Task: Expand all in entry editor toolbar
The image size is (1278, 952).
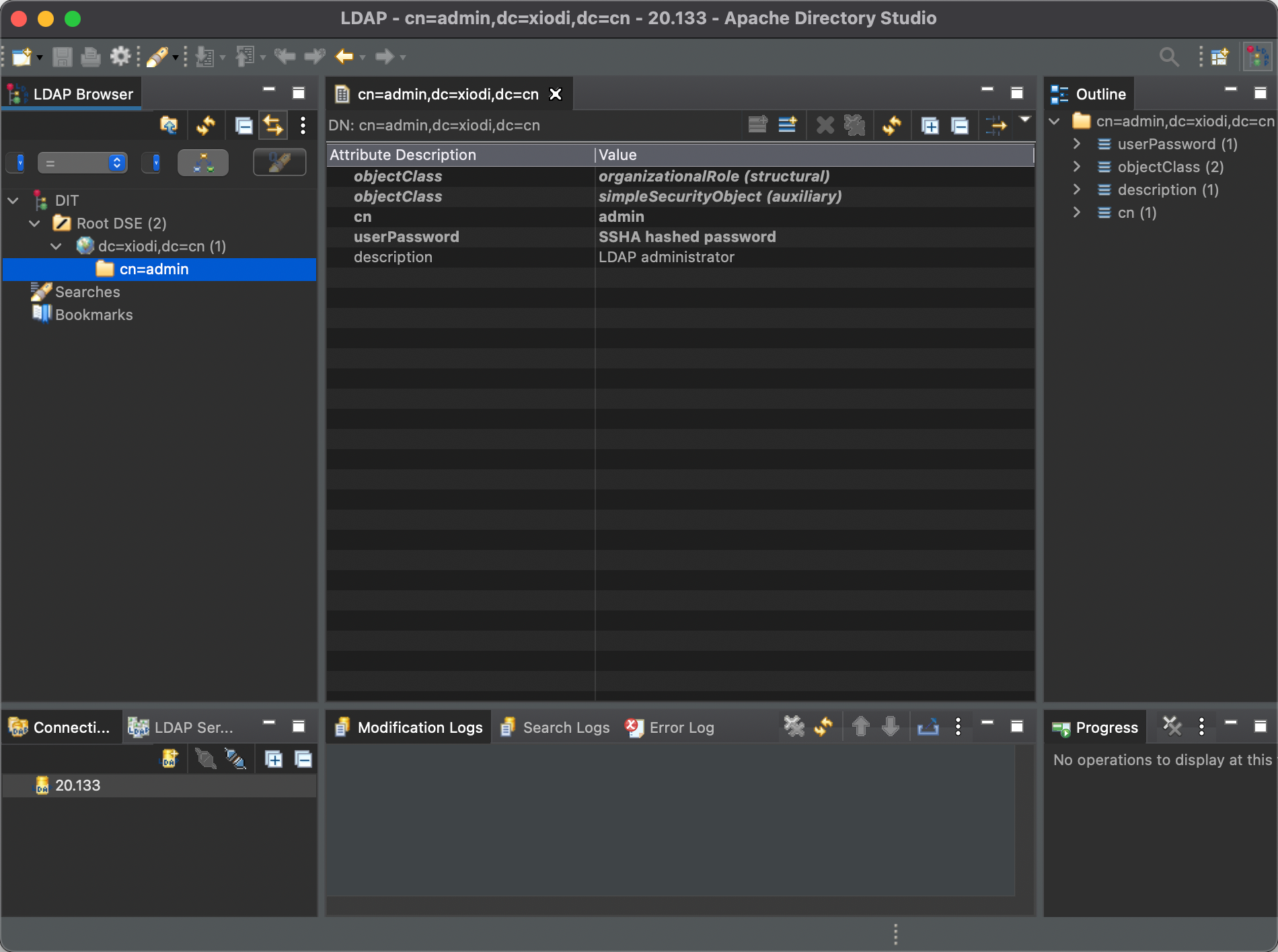Action: tap(930, 125)
